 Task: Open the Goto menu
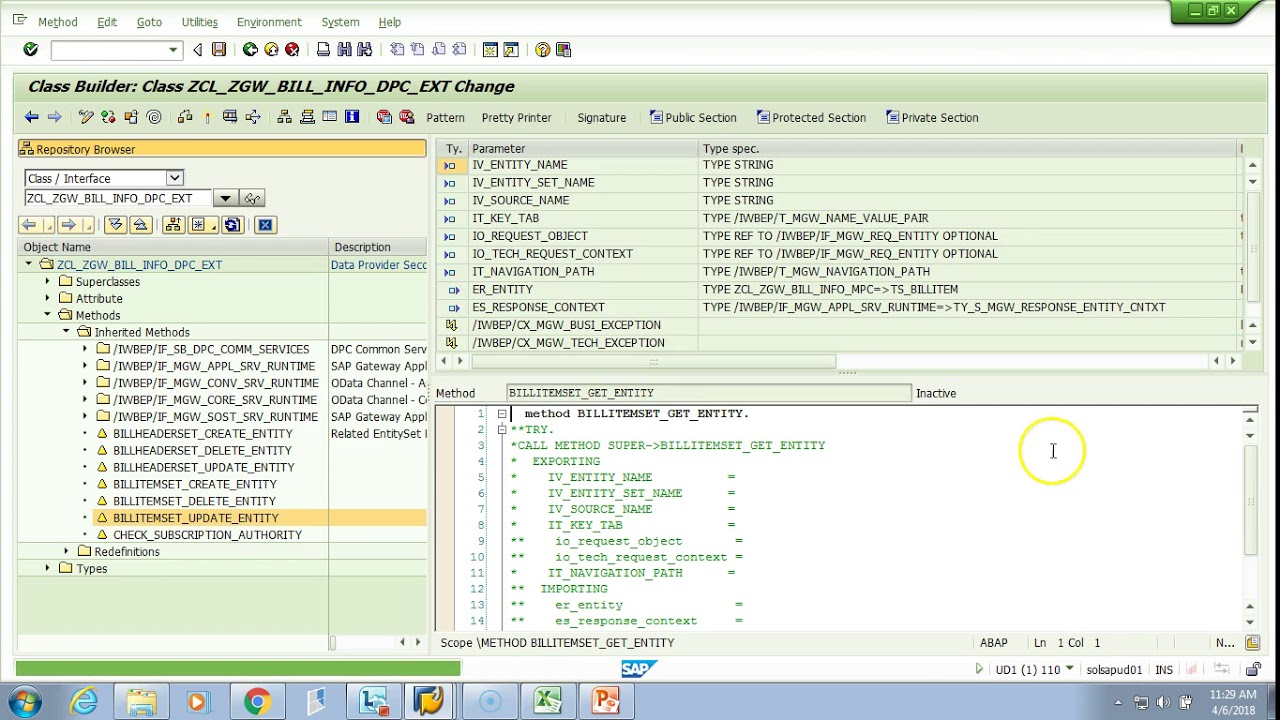pyautogui.click(x=149, y=22)
